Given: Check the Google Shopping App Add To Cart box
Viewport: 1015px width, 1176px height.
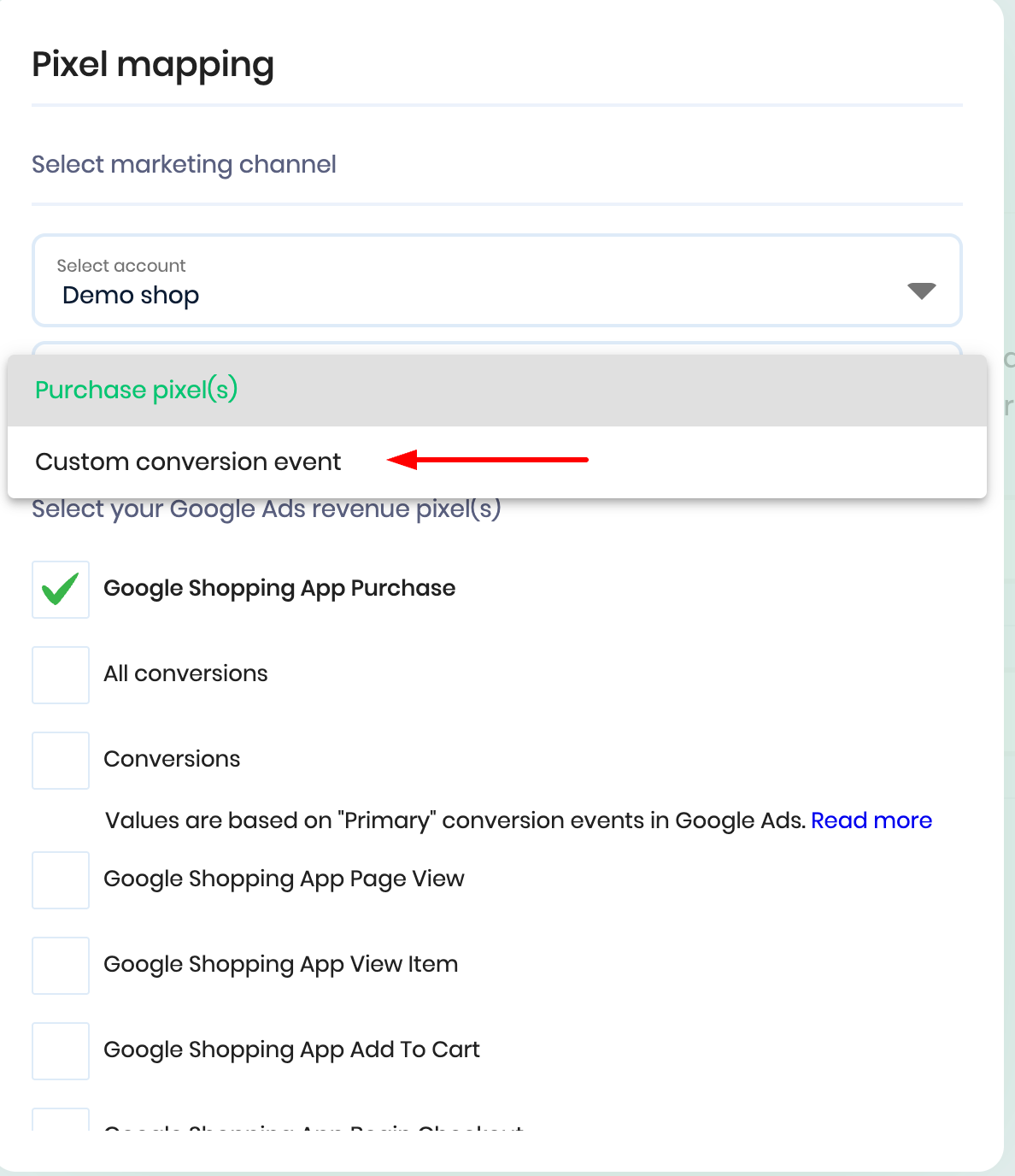Looking at the screenshot, I should (61, 1051).
